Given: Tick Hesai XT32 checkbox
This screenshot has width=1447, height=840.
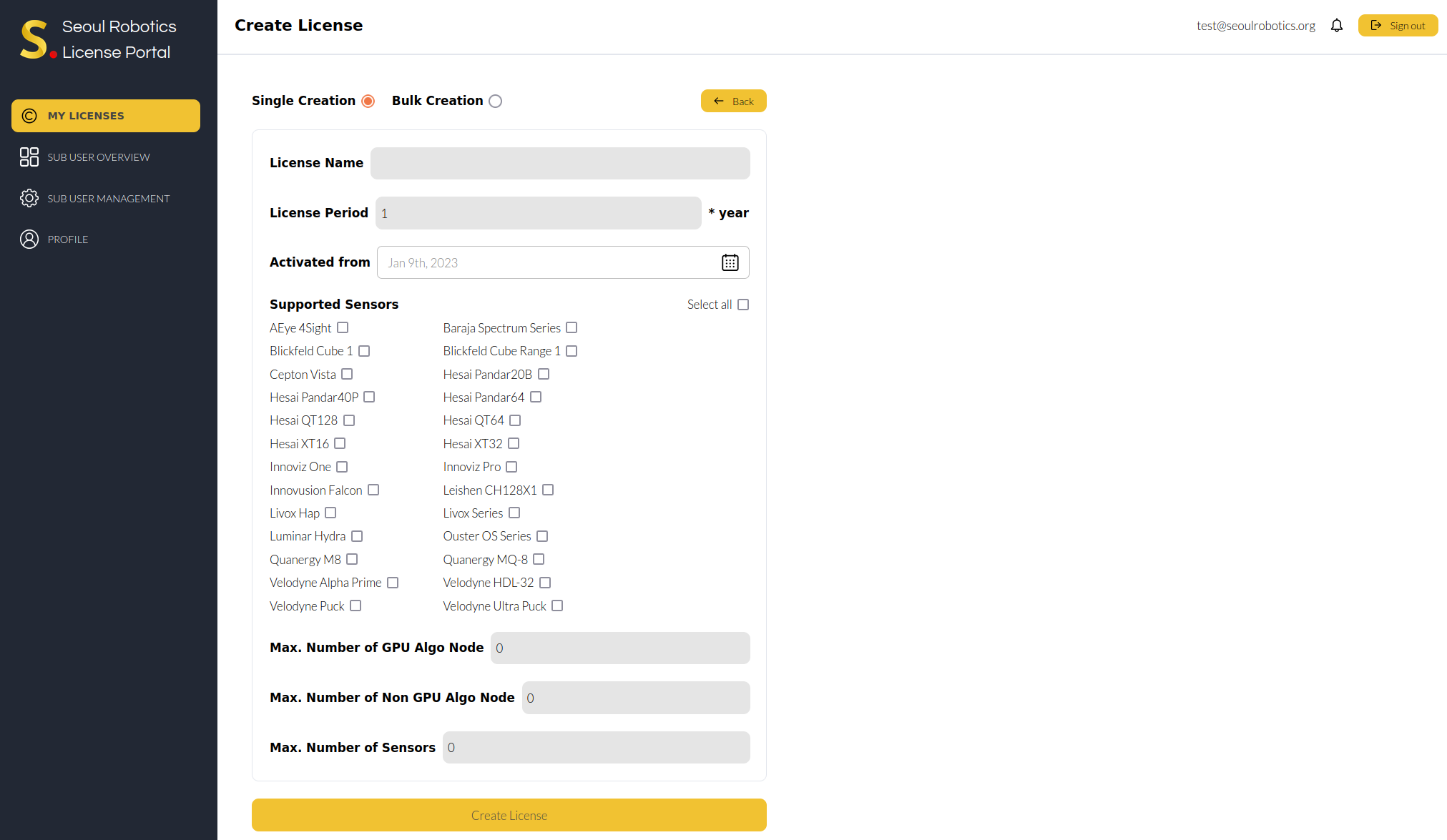Looking at the screenshot, I should 514,443.
